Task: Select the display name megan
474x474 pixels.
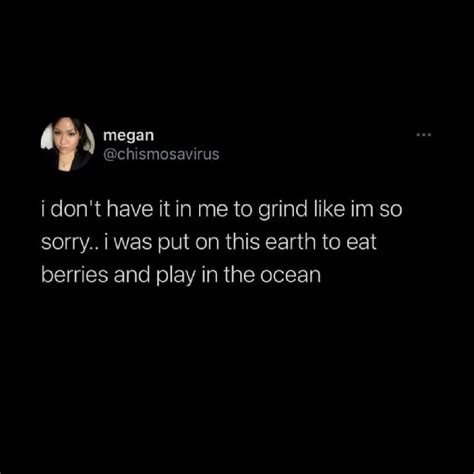Action: pyautogui.click(x=128, y=136)
